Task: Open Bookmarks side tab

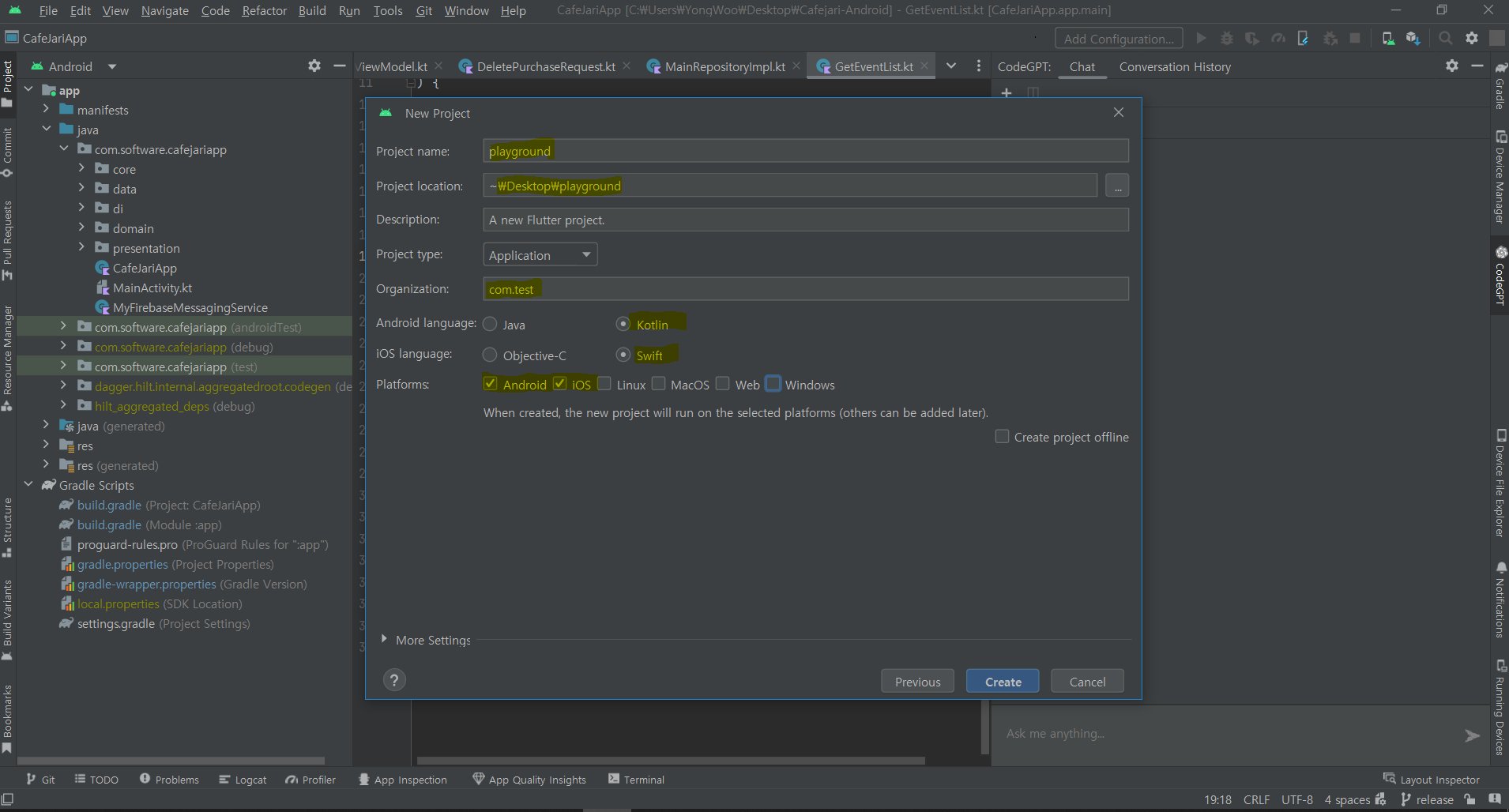Action: coord(7,719)
